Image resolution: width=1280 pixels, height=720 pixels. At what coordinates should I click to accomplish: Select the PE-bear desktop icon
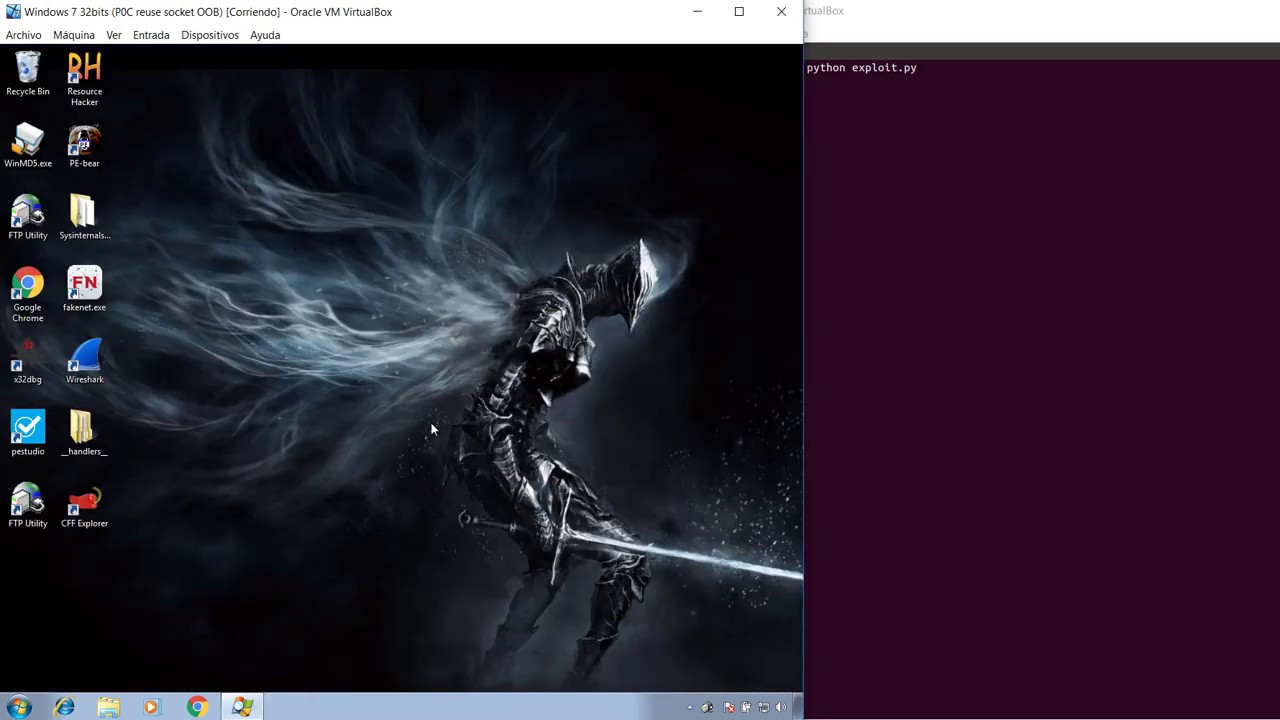pyautogui.click(x=84, y=146)
